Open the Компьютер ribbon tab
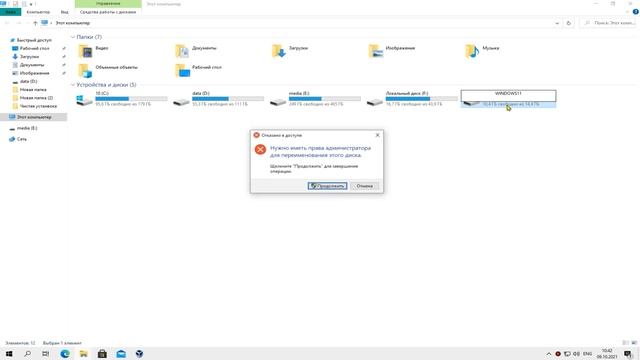The image size is (640, 360). 38,12
